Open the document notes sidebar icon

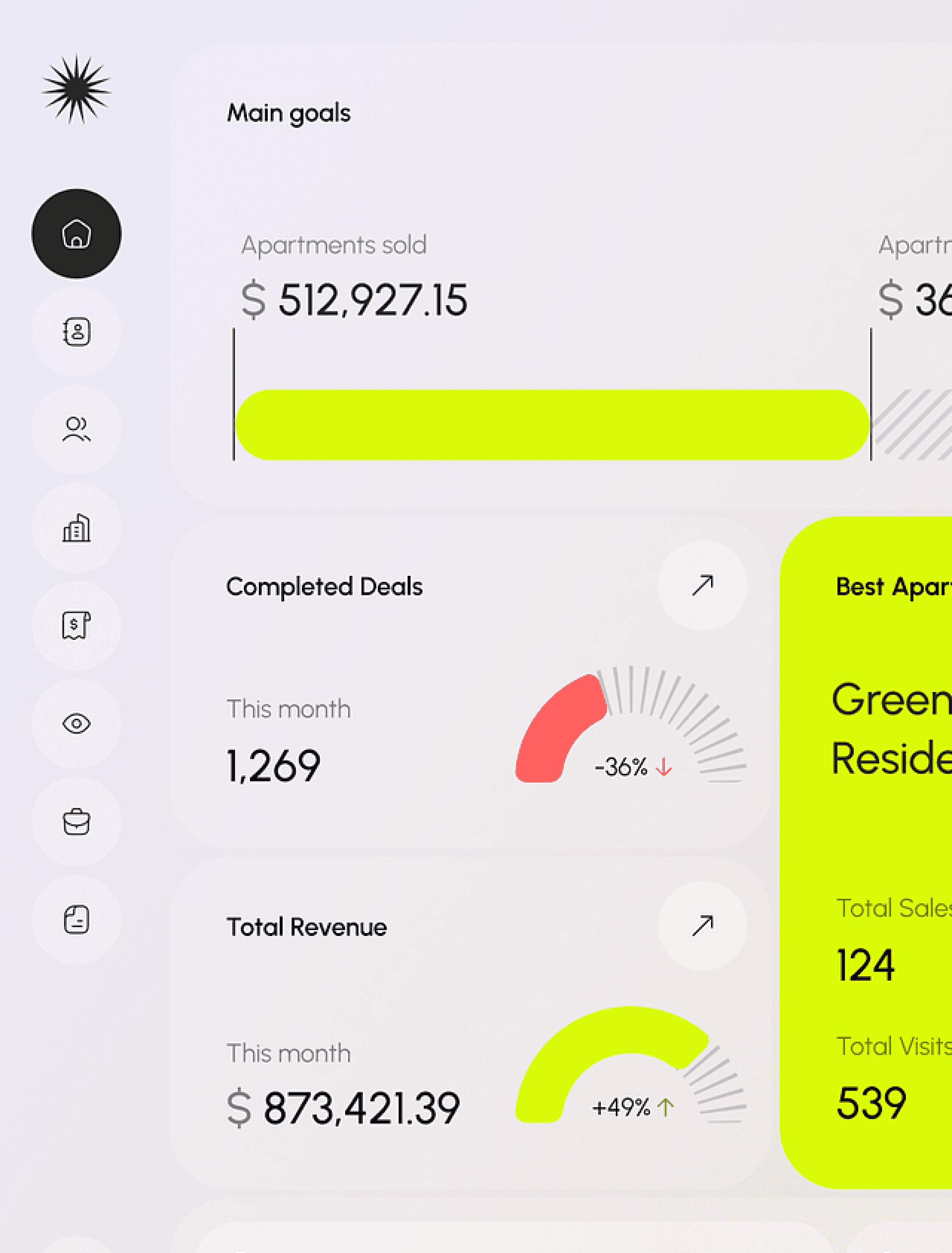[77, 920]
